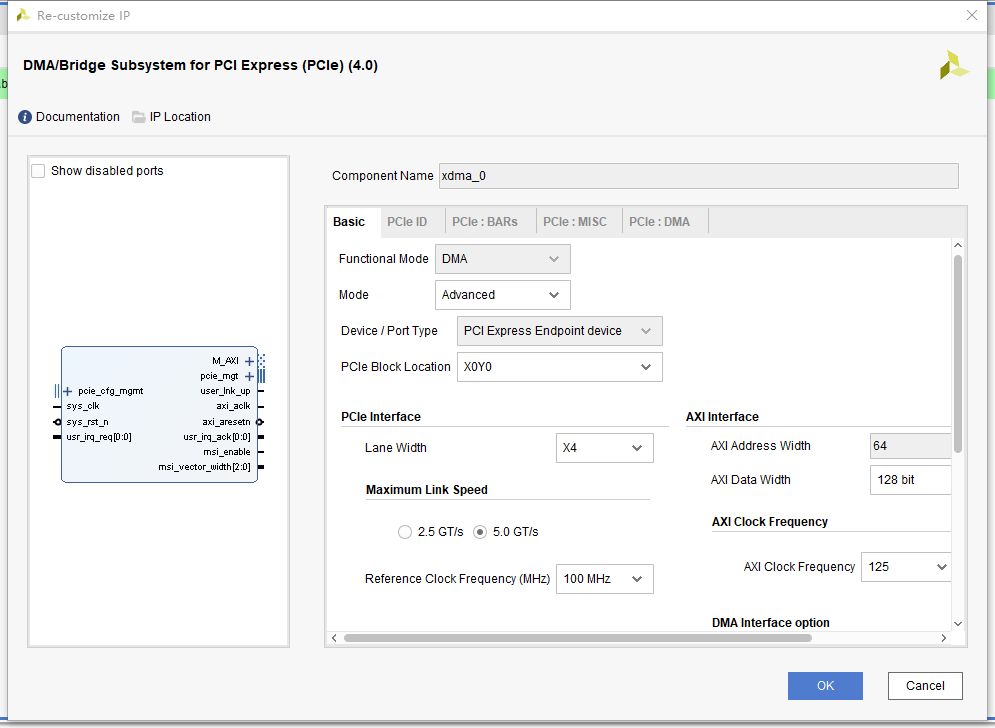Click the Component Name field xdma_0
The height and width of the screenshot is (728, 995).
pyautogui.click(x=699, y=176)
